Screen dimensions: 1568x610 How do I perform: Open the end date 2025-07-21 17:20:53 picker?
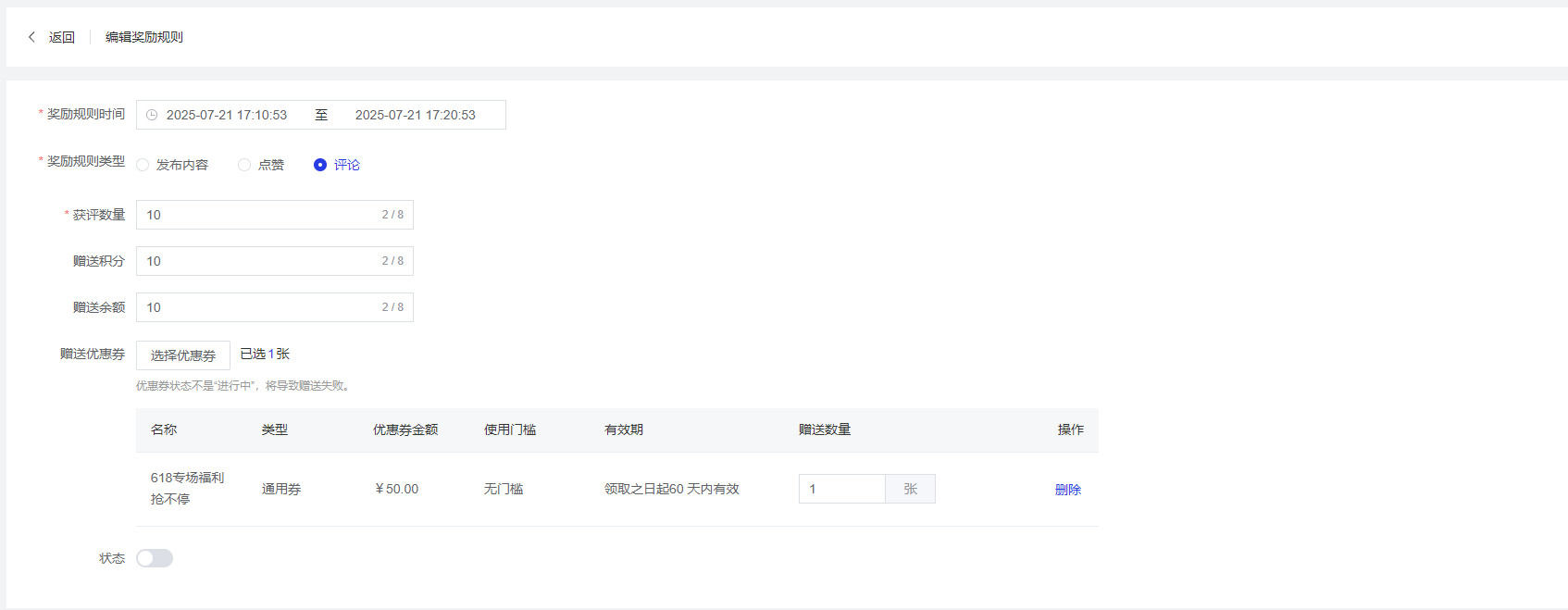pyautogui.click(x=415, y=115)
